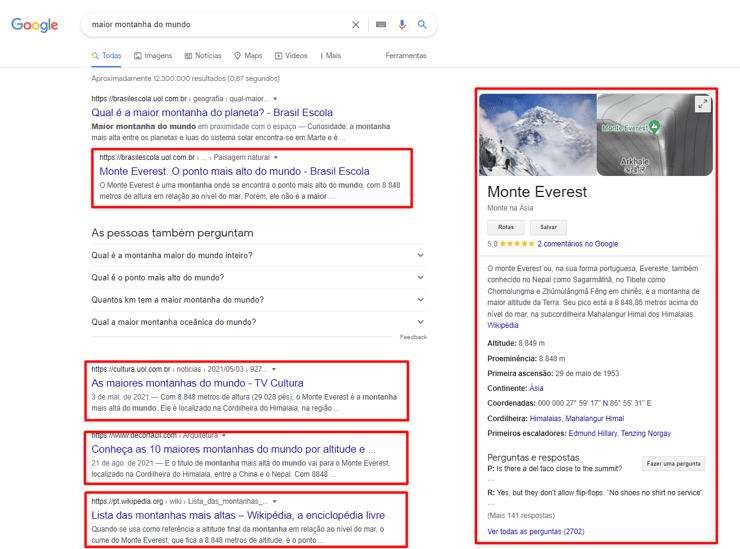740x549 pixels.
Task: Open dropdown arrow beside first brasilescola URL
Action: click(x=275, y=99)
